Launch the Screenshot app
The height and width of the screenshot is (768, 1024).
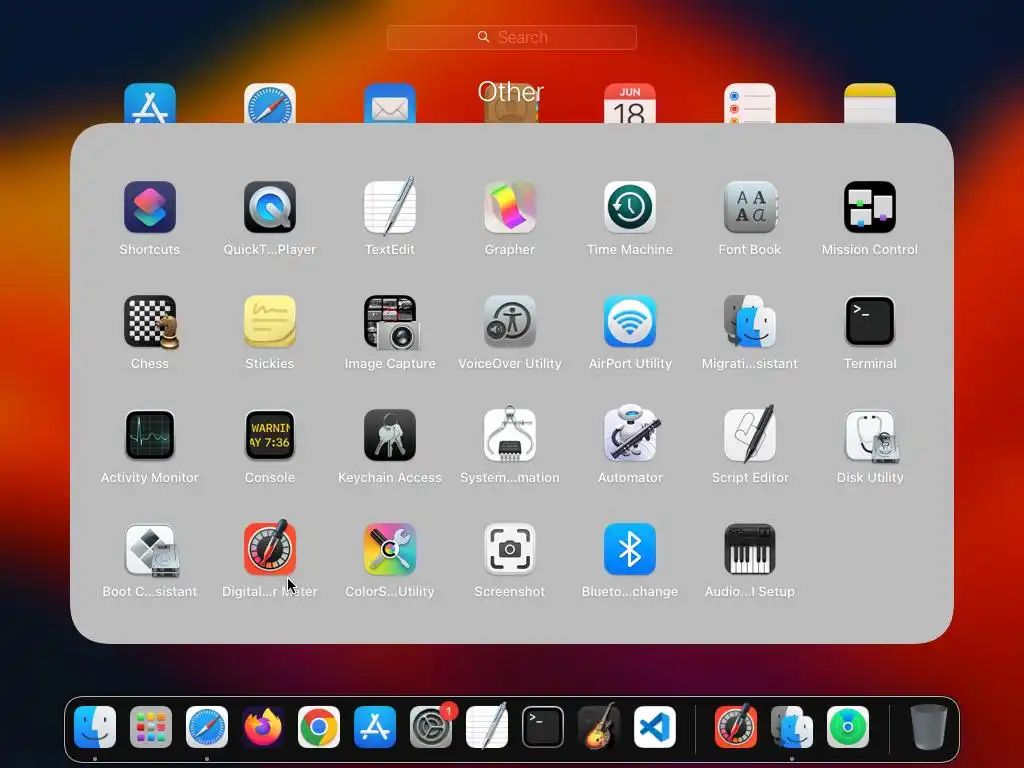[x=510, y=549]
